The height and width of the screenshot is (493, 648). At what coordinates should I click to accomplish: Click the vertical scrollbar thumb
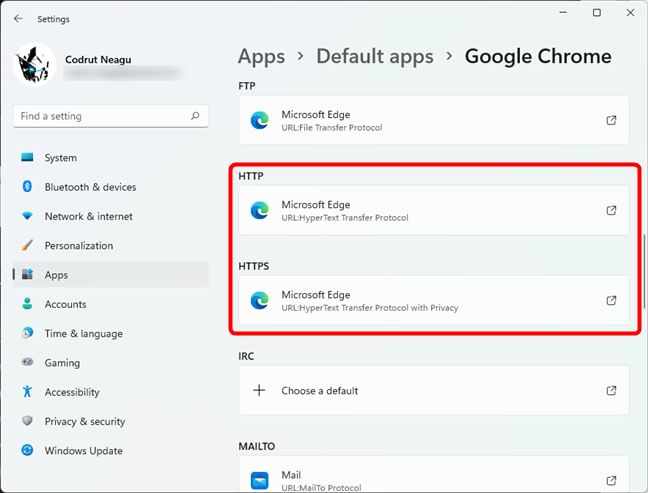(644, 272)
